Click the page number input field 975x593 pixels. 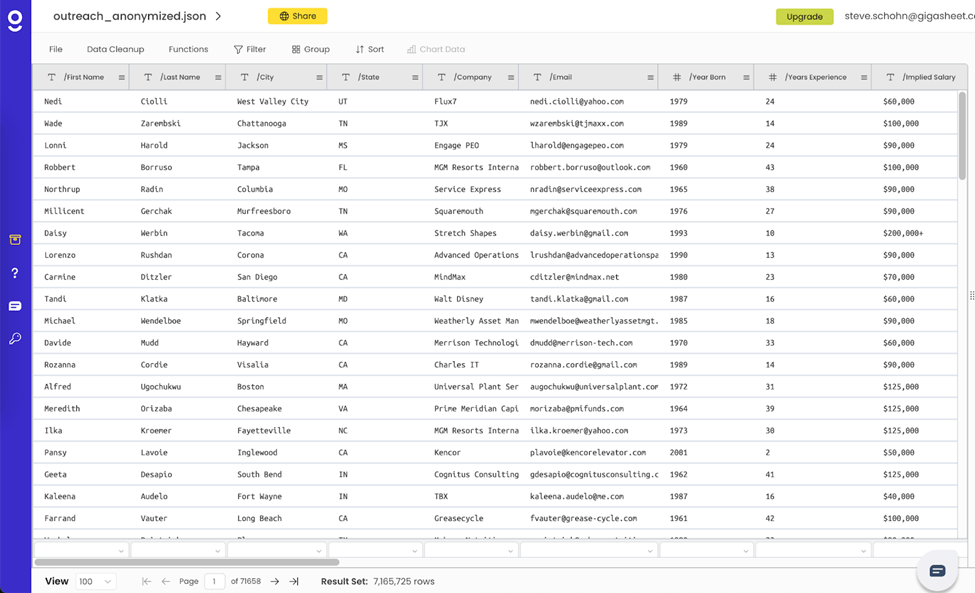[x=215, y=581]
